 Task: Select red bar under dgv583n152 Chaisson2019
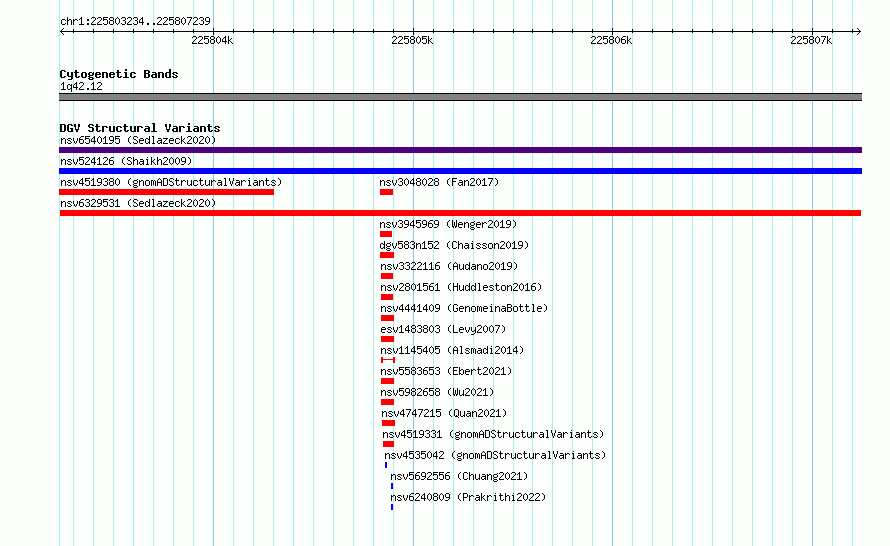387,255
